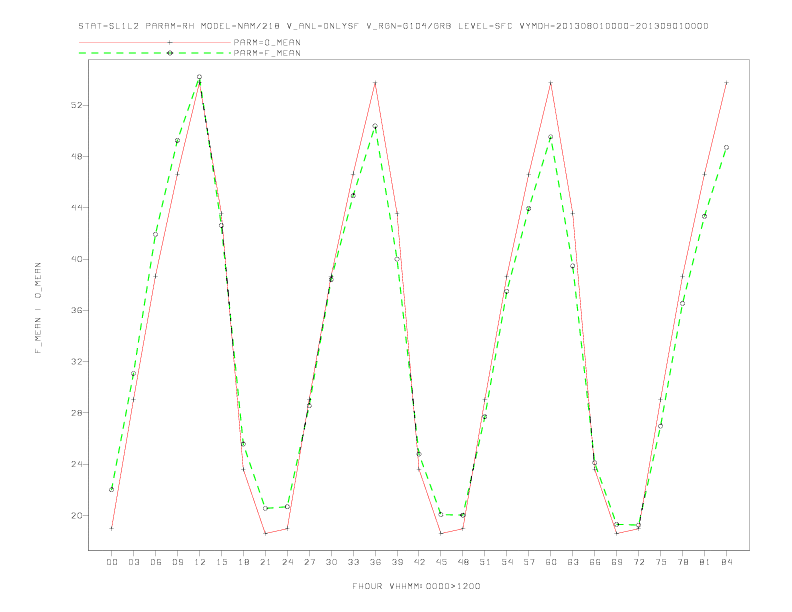Click forecast hour 51 x-axis label
Image resolution: width=792 pixels, height=612 pixels.
tap(485, 562)
